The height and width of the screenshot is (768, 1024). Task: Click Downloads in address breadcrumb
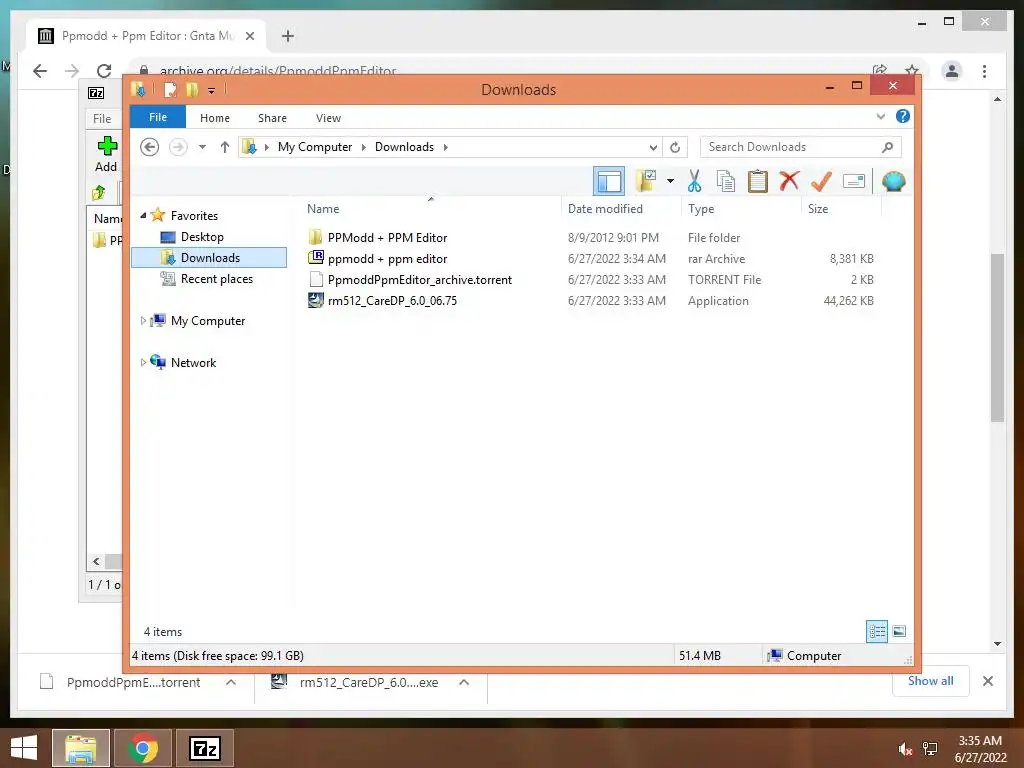(404, 147)
